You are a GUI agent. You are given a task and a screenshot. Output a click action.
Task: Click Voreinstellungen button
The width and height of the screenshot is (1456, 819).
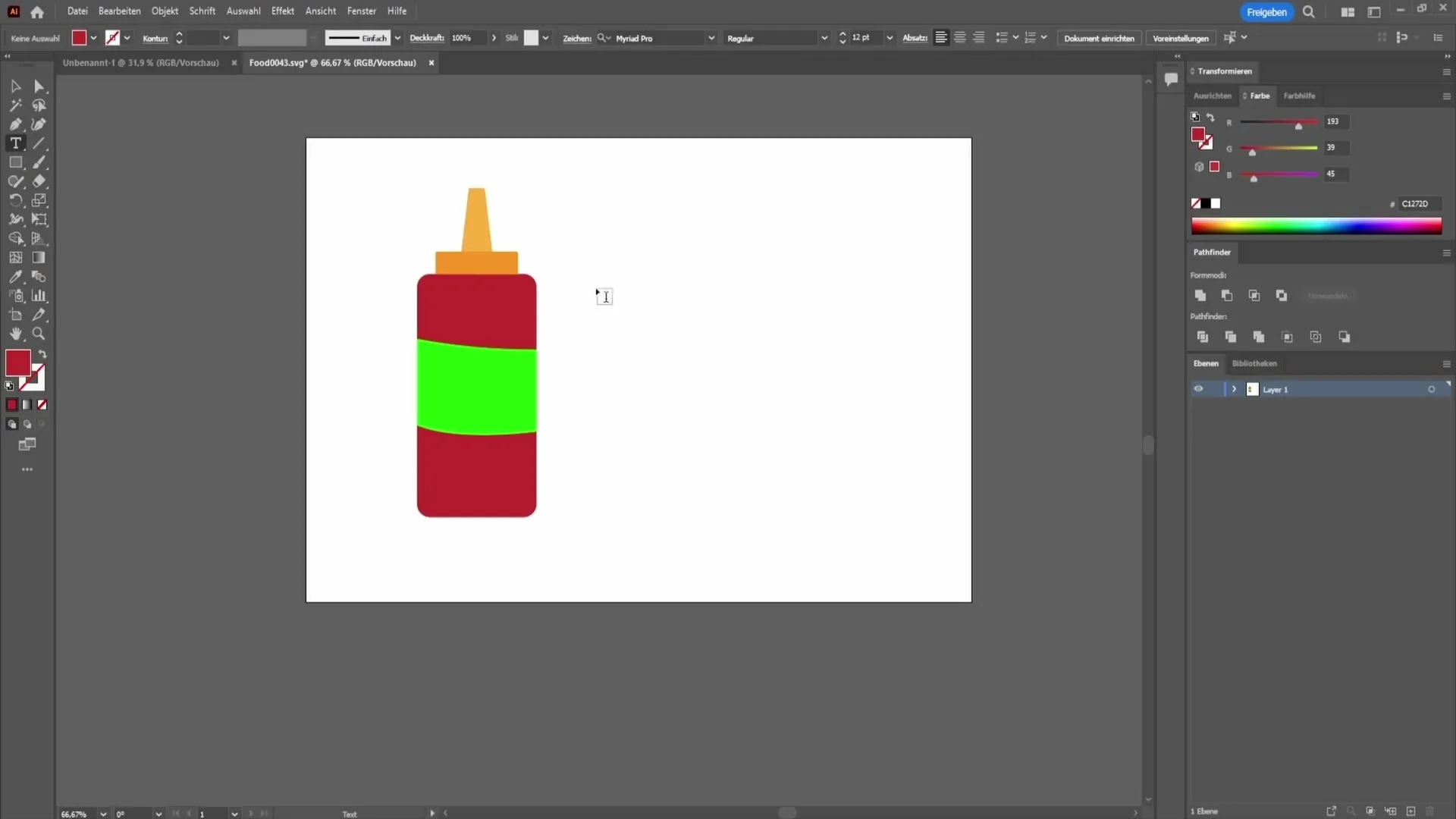click(x=1181, y=38)
